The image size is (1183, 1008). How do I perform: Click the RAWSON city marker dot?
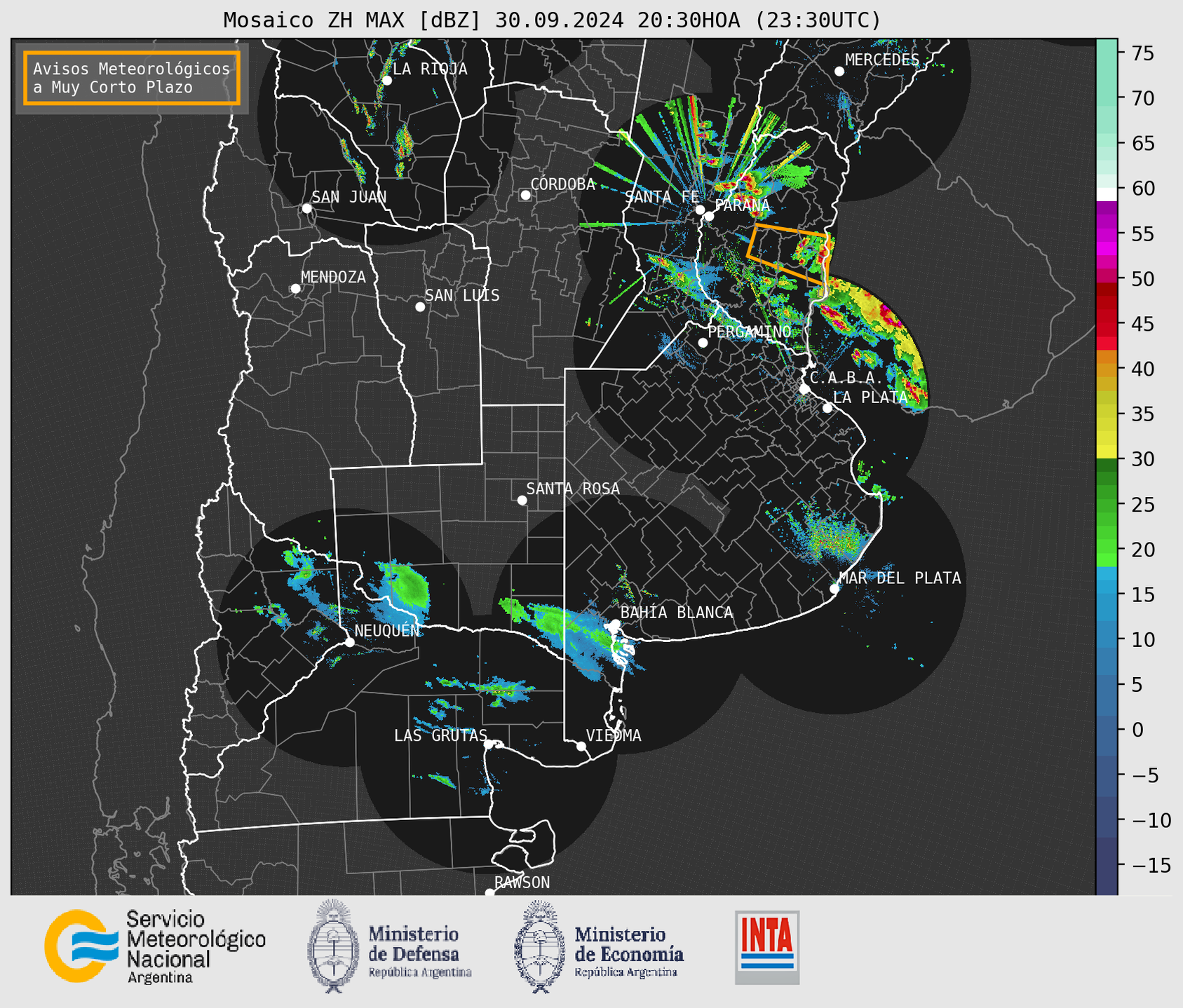(x=489, y=892)
